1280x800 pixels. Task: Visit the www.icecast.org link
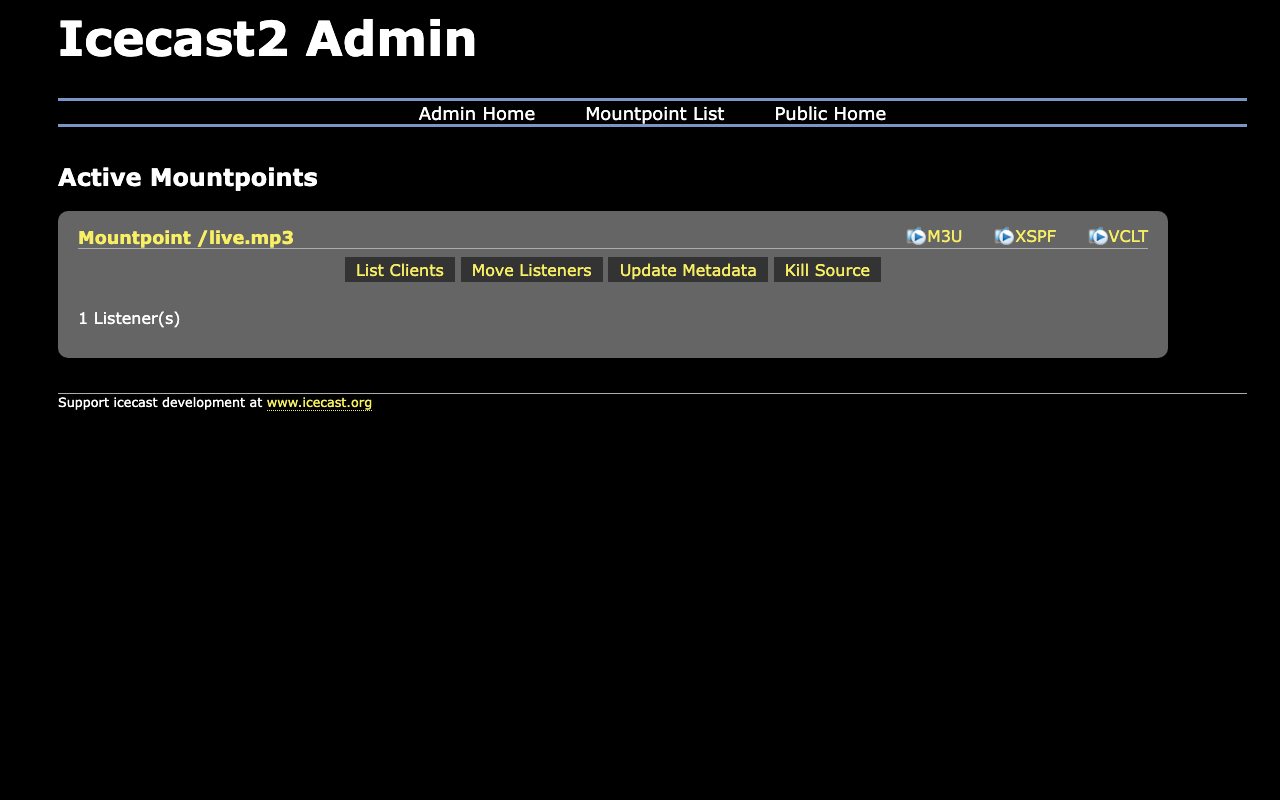pyautogui.click(x=319, y=403)
